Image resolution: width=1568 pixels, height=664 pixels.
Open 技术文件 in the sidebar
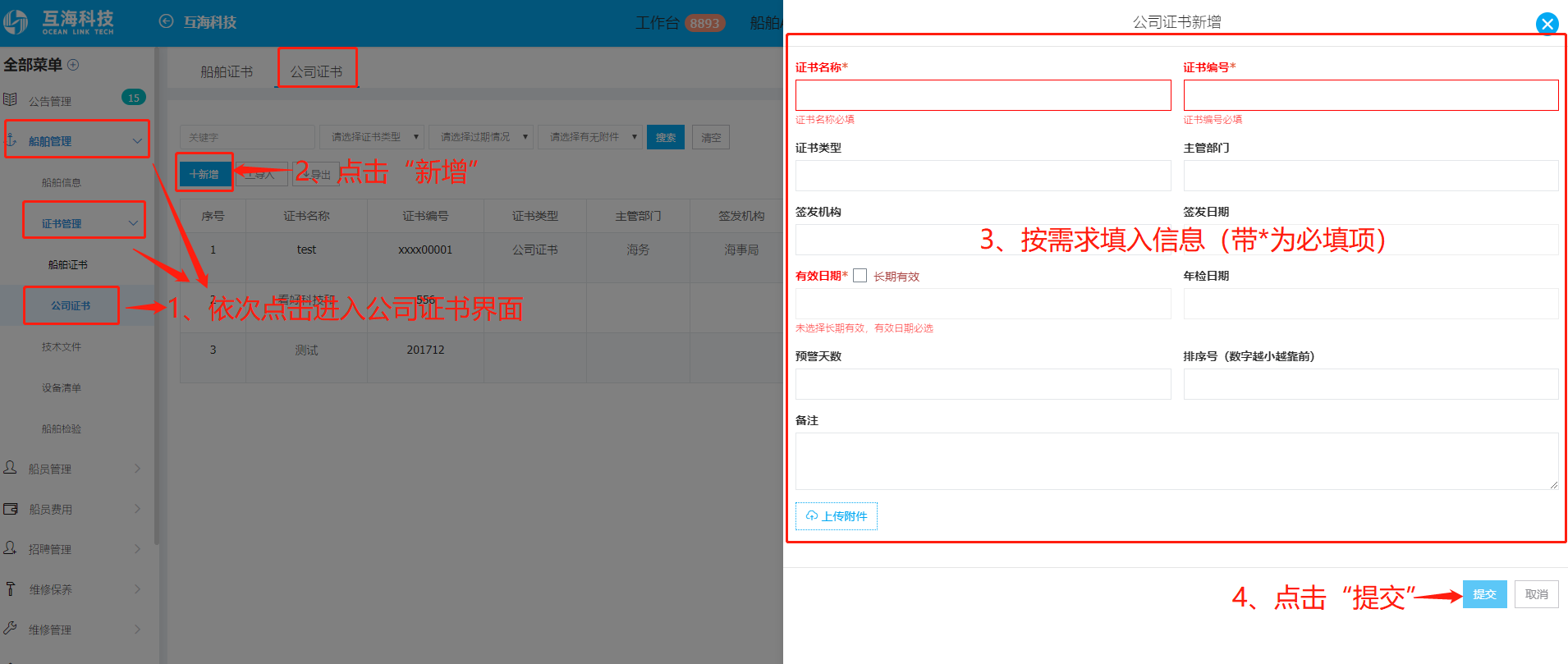(62, 346)
